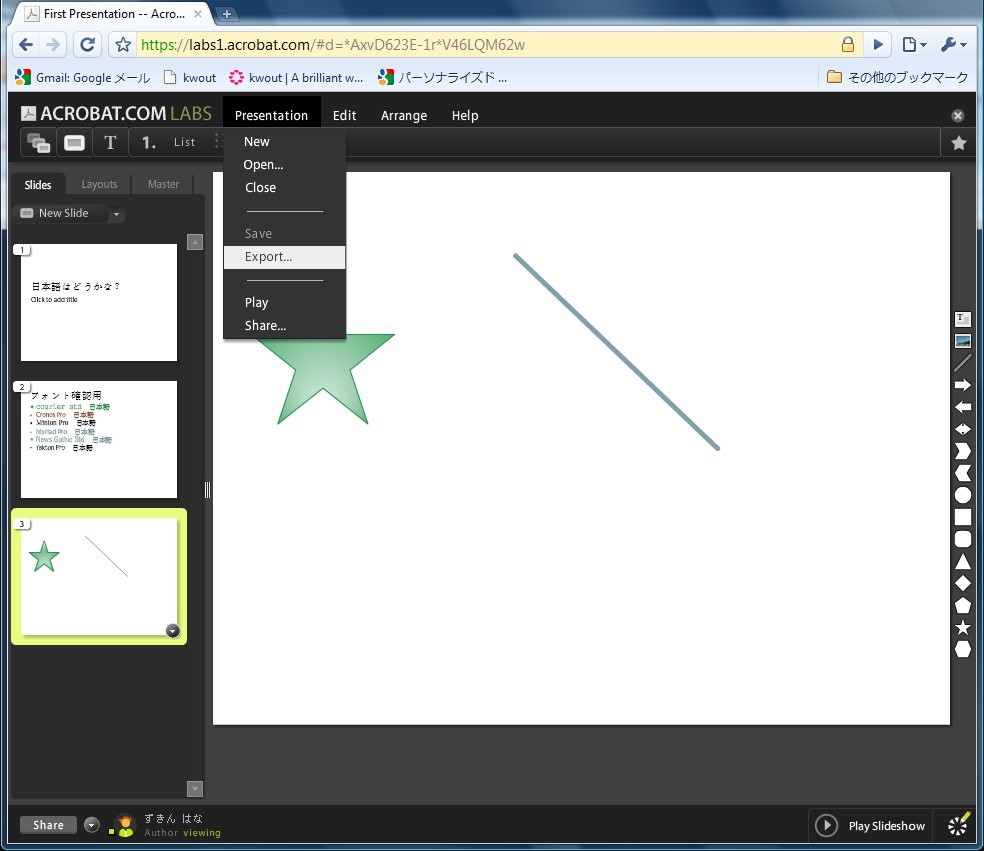Open the browser wrench settings menu
Image resolution: width=984 pixels, height=851 pixels.
click(x=953, y=45)
